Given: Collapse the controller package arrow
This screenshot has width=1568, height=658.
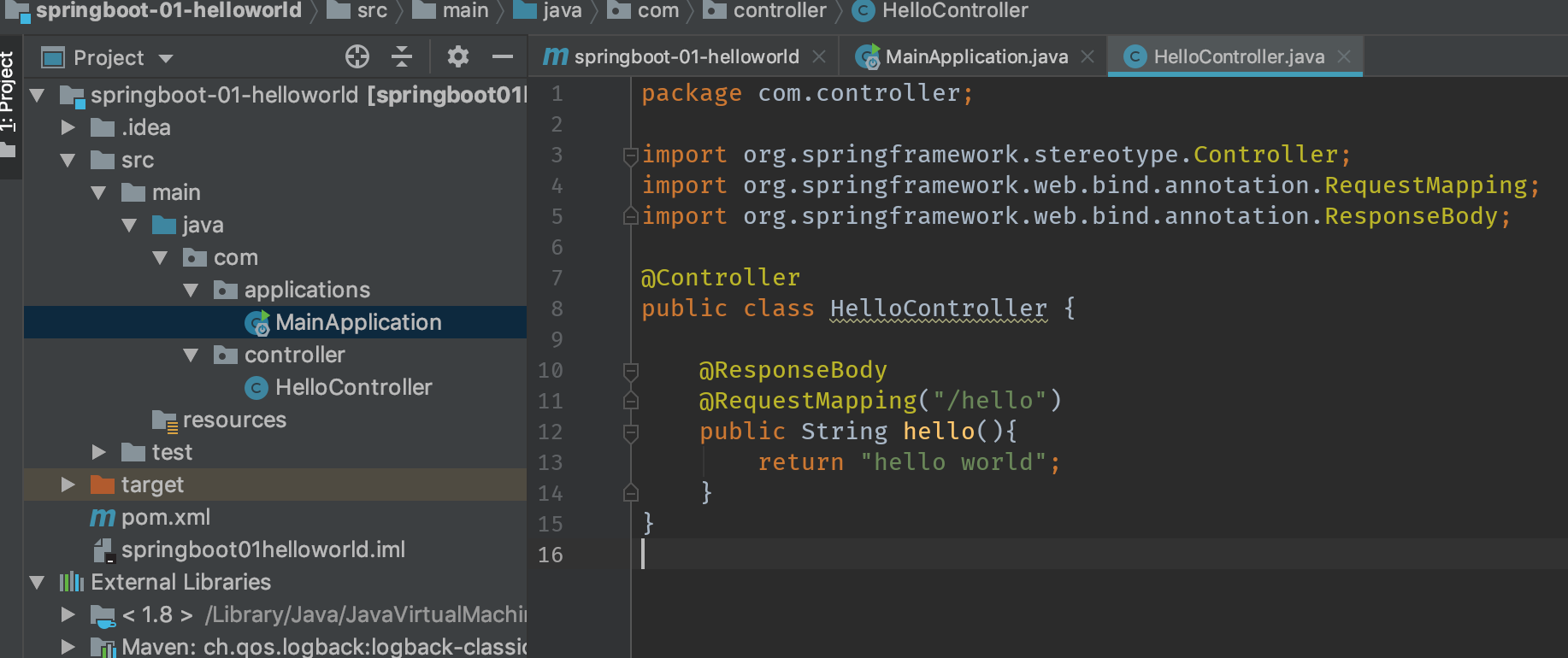Looking at the screenshot, I should [192, 355].
